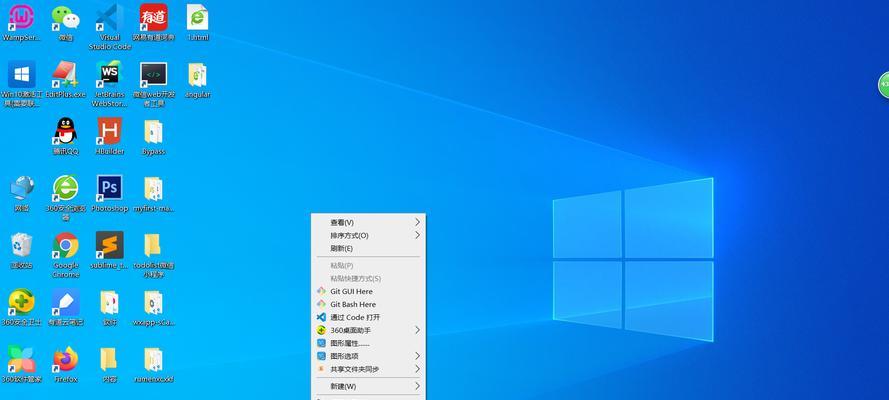The height and width of the screenshot is (400, 889).
Task: Select the Visual Studio Code shortcut
Action: [x=109, y=27]
